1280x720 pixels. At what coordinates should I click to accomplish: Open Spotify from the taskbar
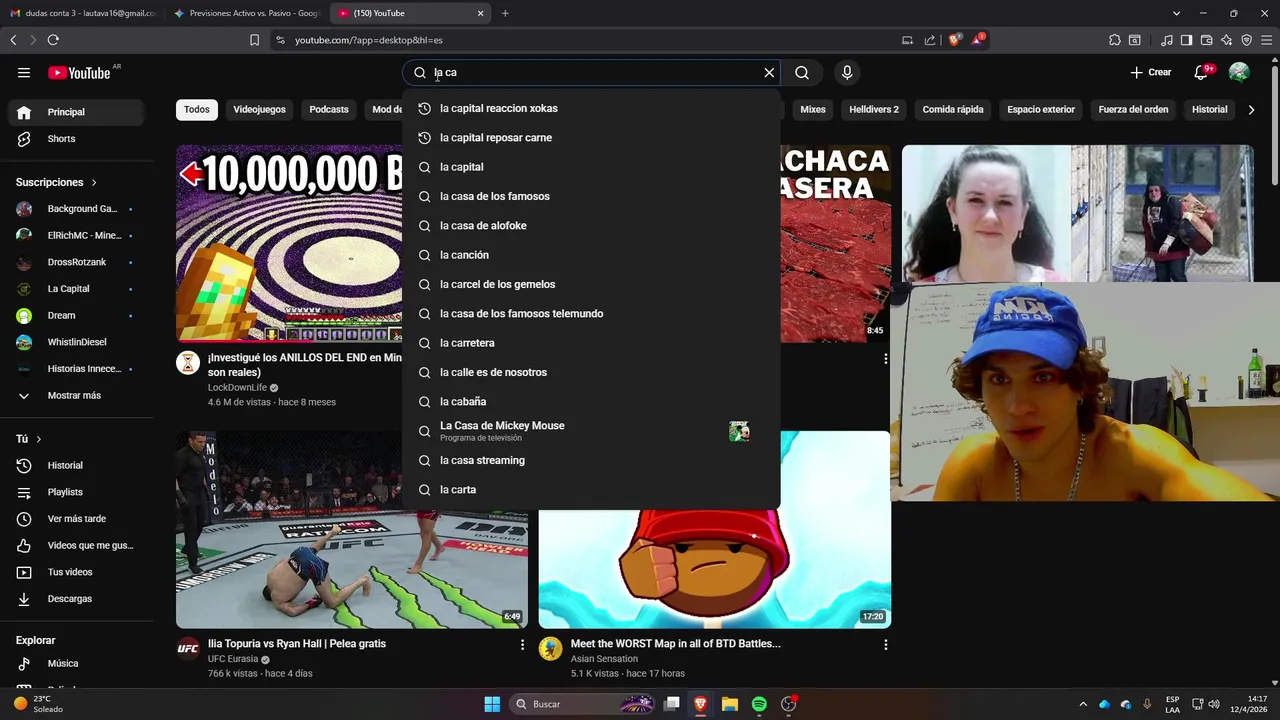(x=759, y=704)
